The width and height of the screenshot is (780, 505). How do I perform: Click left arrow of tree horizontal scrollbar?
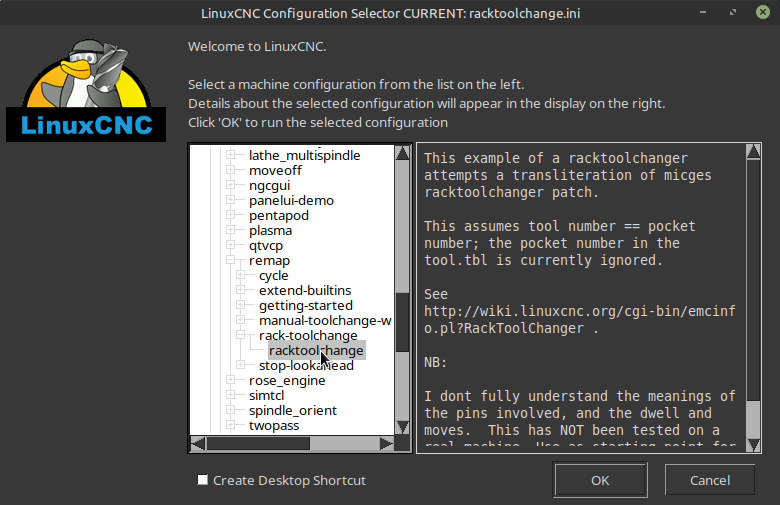tap(198, 443)
